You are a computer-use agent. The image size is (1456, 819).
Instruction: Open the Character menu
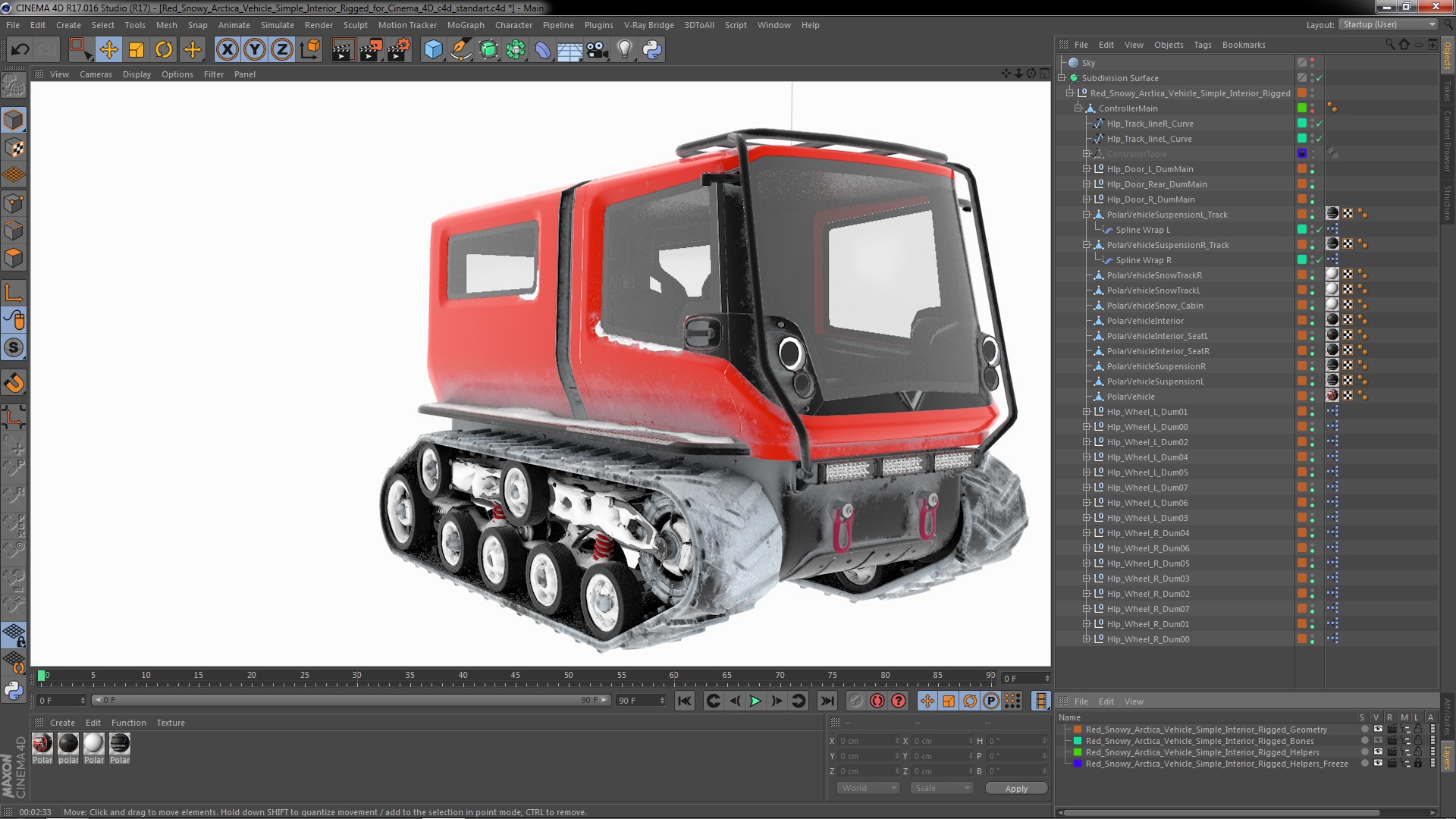513,25
